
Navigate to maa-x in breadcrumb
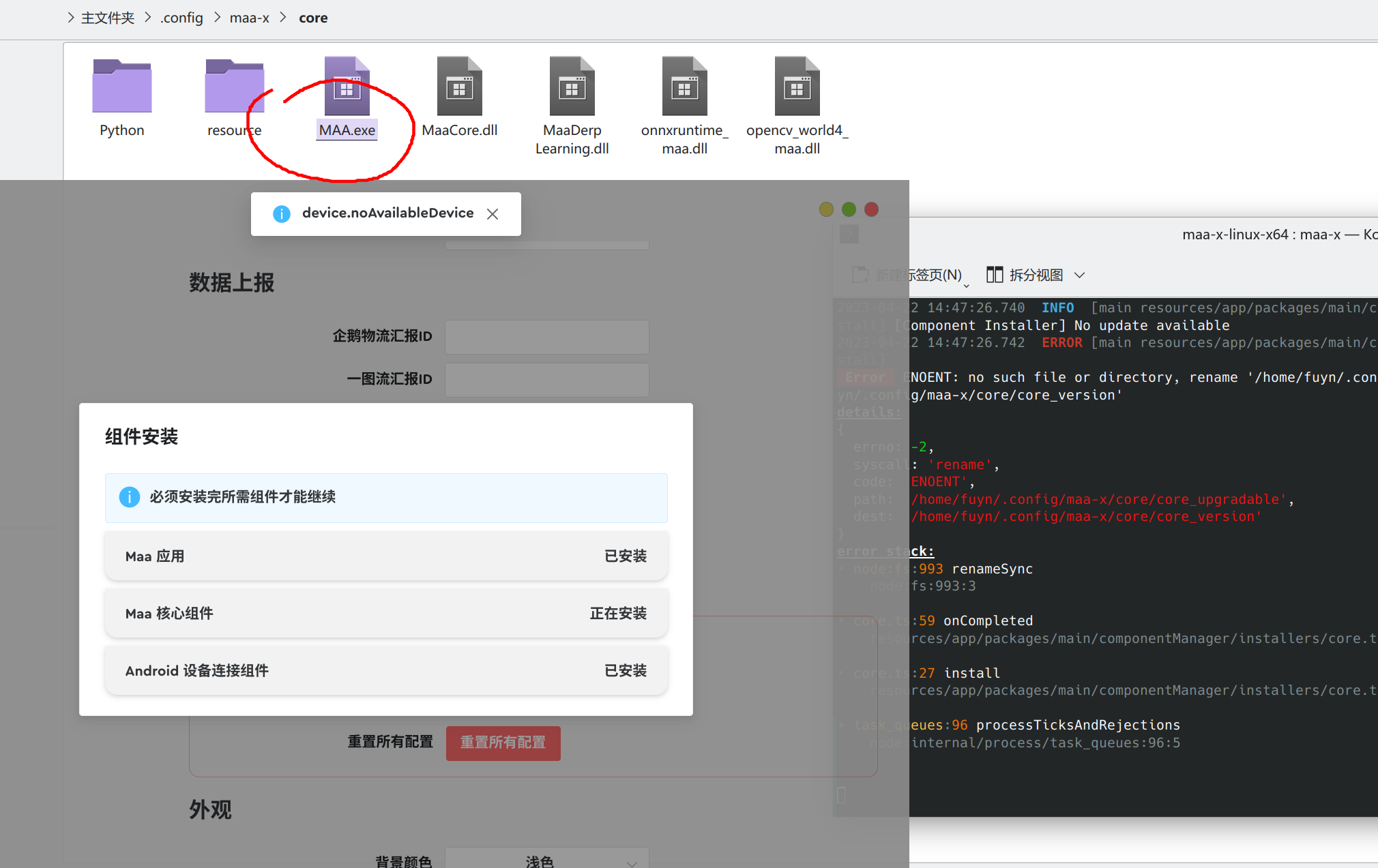[x=249, y=18]
